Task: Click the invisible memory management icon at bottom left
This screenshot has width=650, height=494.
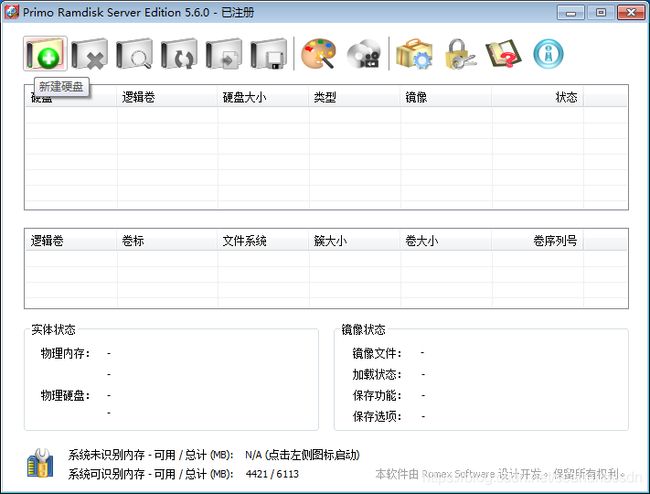Action: 40,463
